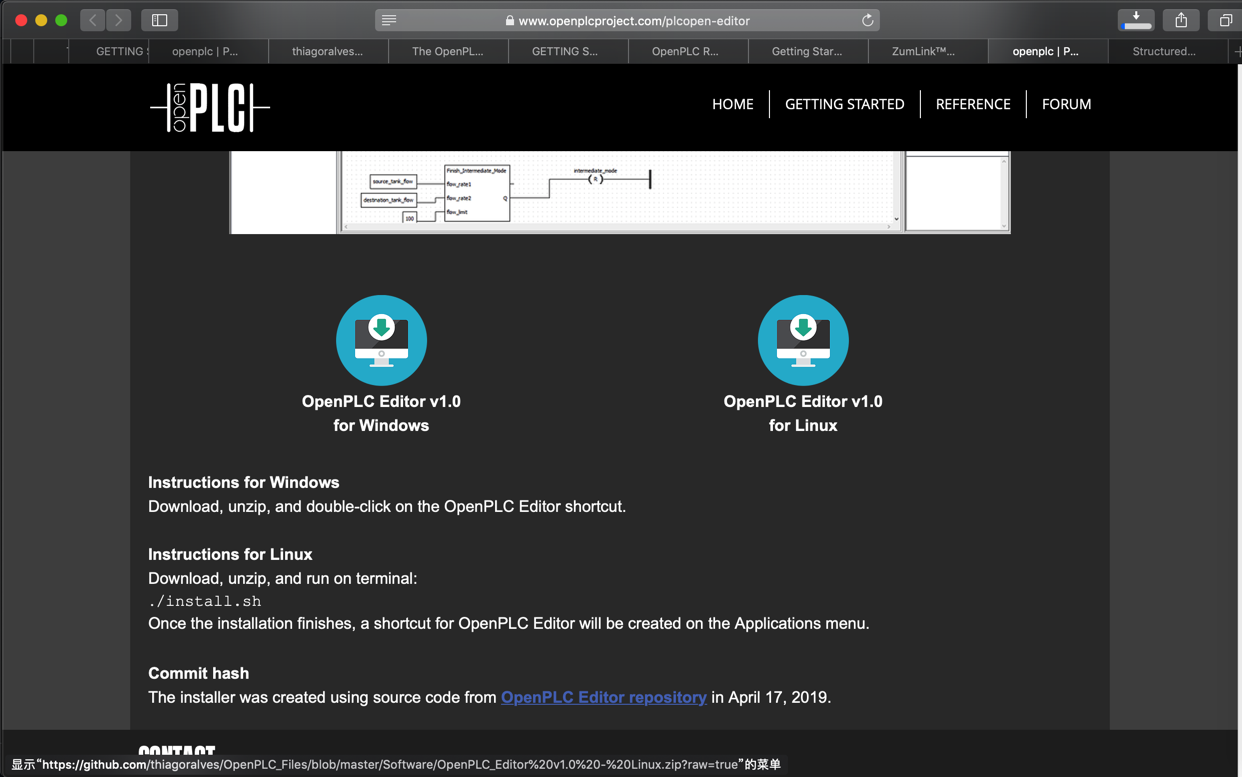
Task: Reload the page with refresh icon
Action: click(867, 20)
